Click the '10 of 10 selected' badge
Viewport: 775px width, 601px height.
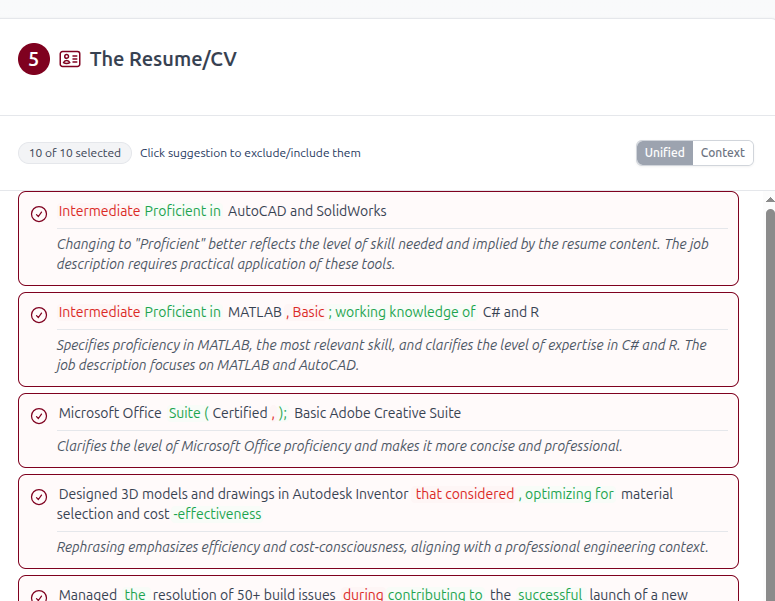75,153
